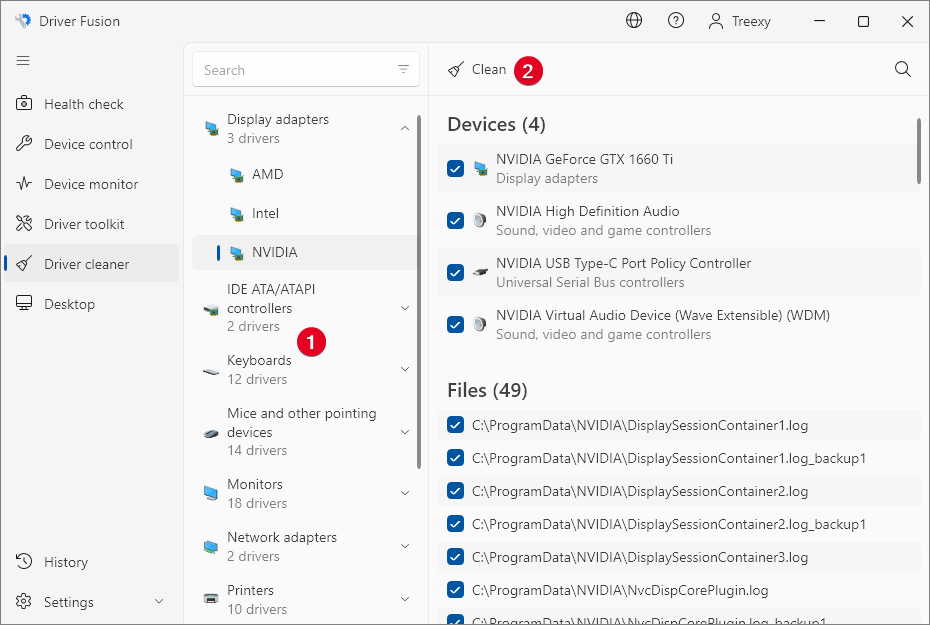Click the Network adapters category icon
Image resolution: width=930 pixels, height=625 pixels.
tap(211, 546)
